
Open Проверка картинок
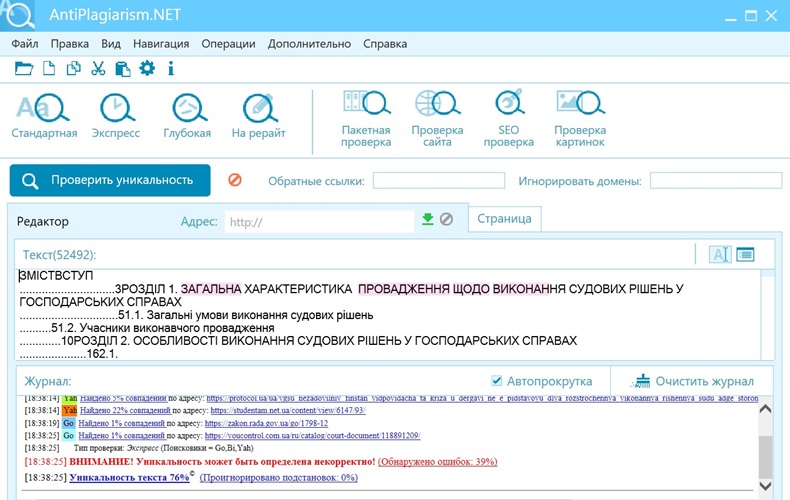(580, 119)
